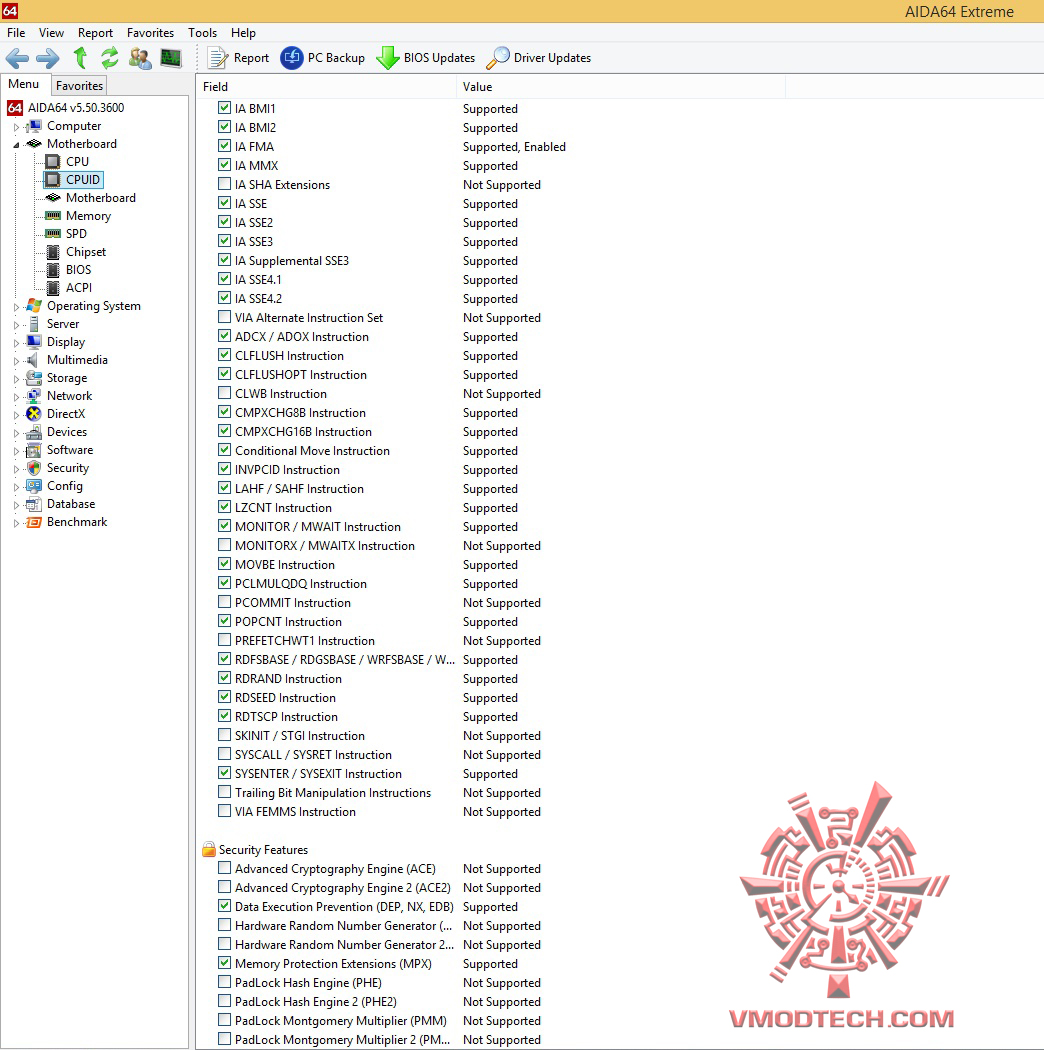Check for BIOS Updates
Screen dimensions: 1044x1050
pos(425,58)
